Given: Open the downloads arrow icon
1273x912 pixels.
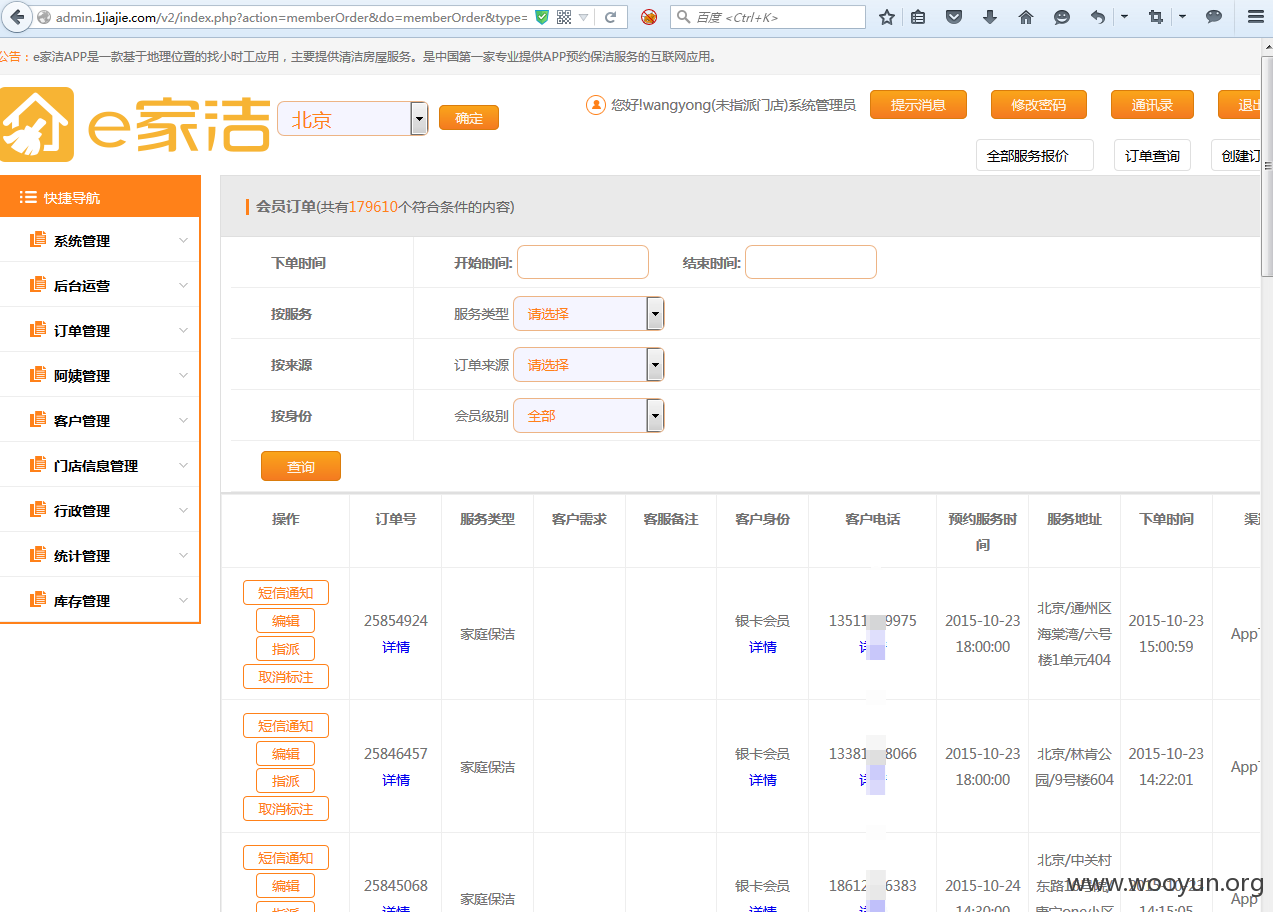Looking at the screenshot, I should click(990, 17).
